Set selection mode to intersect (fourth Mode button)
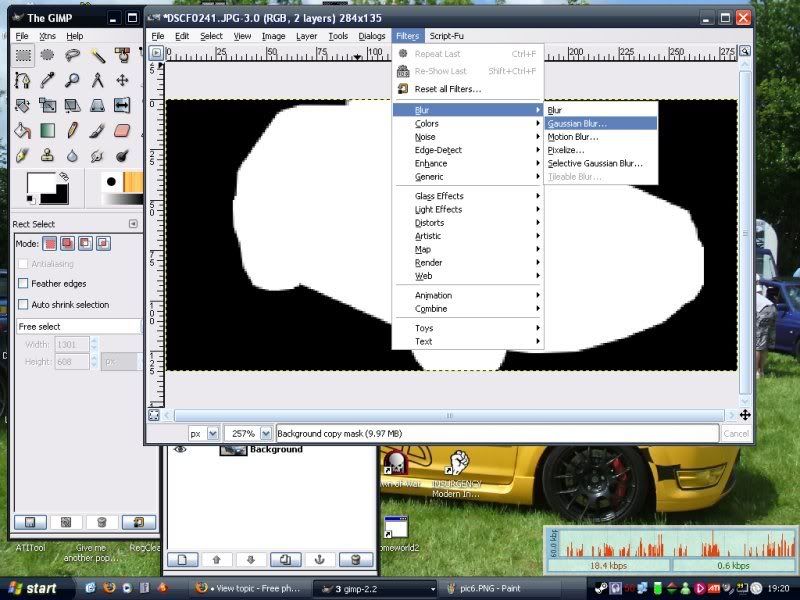Viewport: 800px width, 600px height. (x=103, y=243)
